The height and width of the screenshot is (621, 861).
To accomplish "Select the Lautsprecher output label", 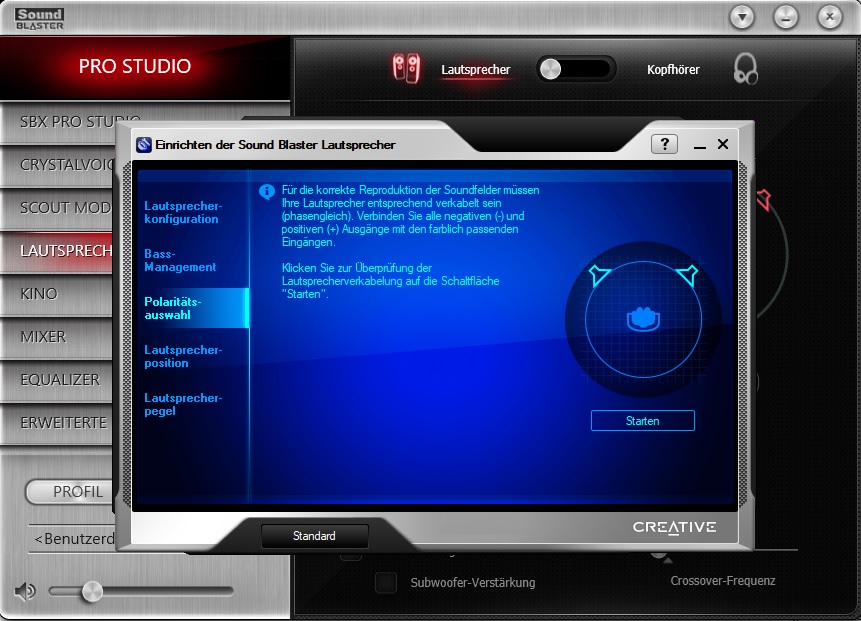I will click(476, 70).
